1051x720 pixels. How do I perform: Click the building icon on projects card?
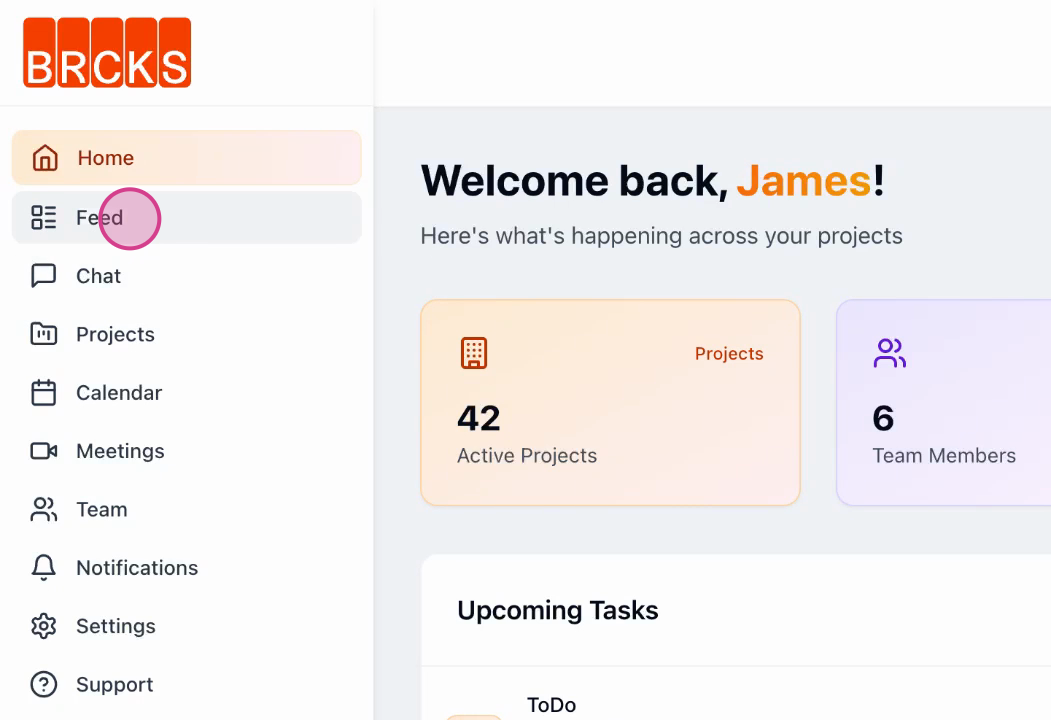click(474, 353)
